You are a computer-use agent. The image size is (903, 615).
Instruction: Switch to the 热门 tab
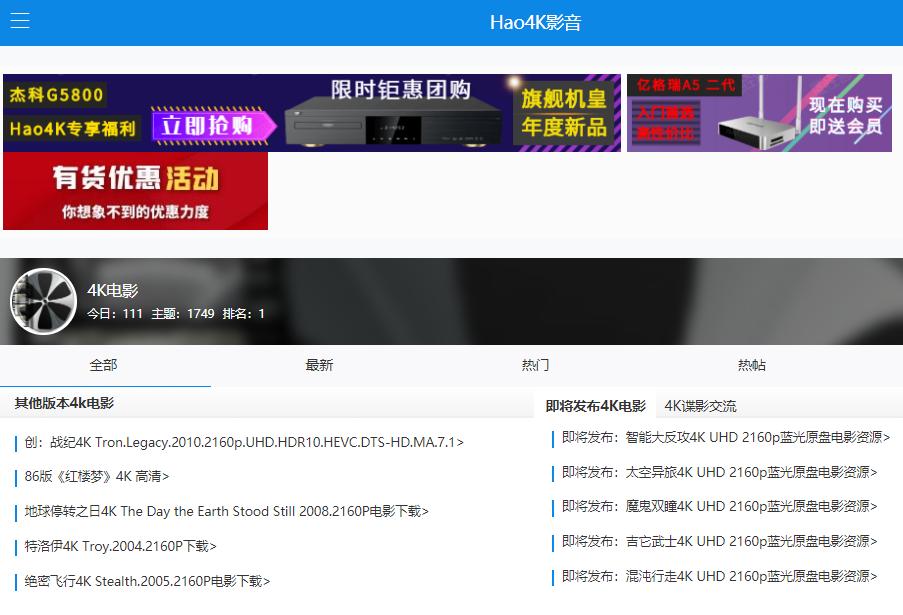click(x=535, y=365)
